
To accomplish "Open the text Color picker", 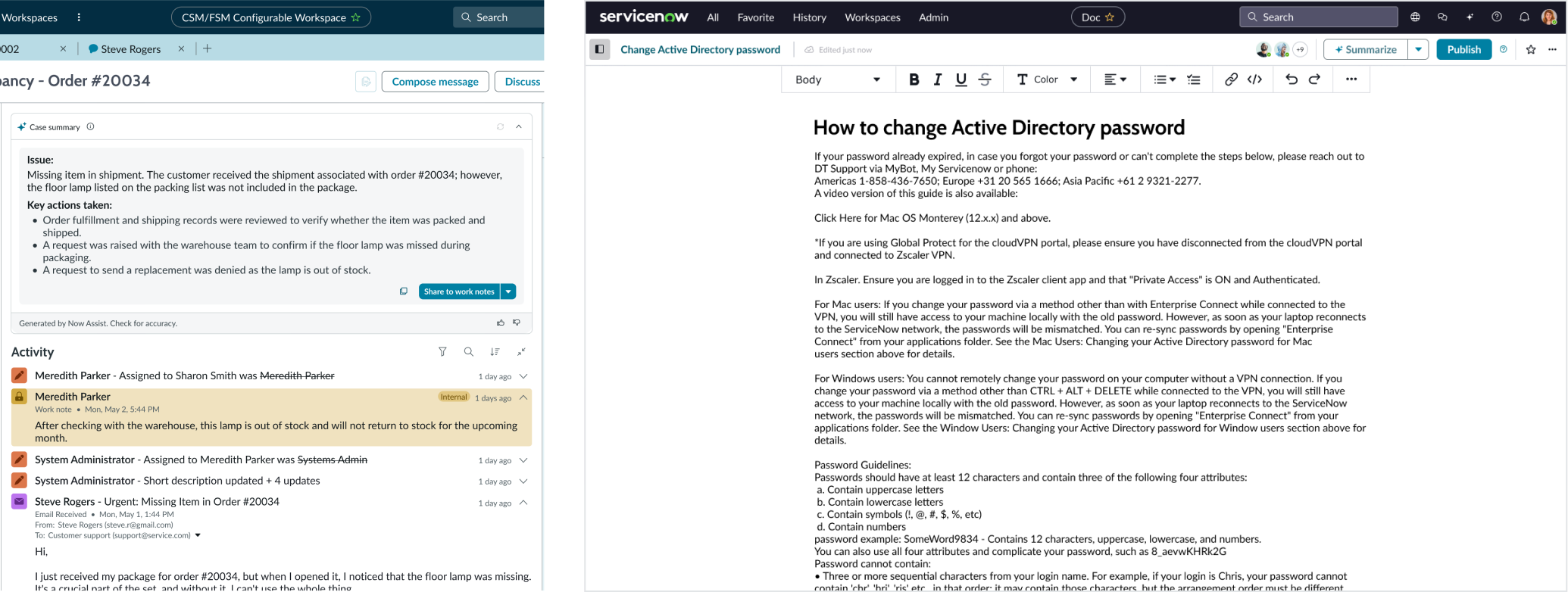I will click(1047, 79).
